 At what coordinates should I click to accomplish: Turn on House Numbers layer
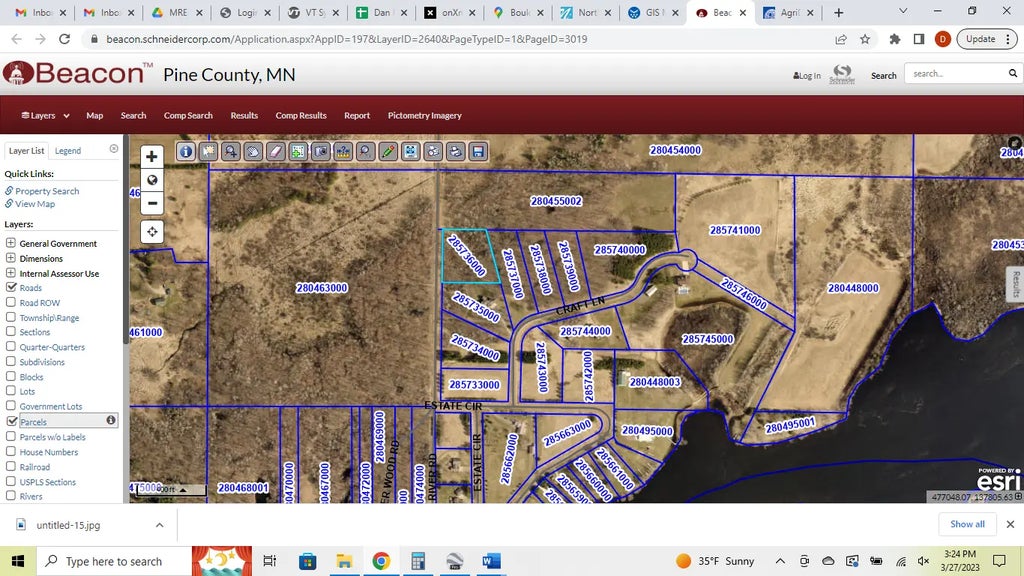pyautogui.click(x=11, y=452)
